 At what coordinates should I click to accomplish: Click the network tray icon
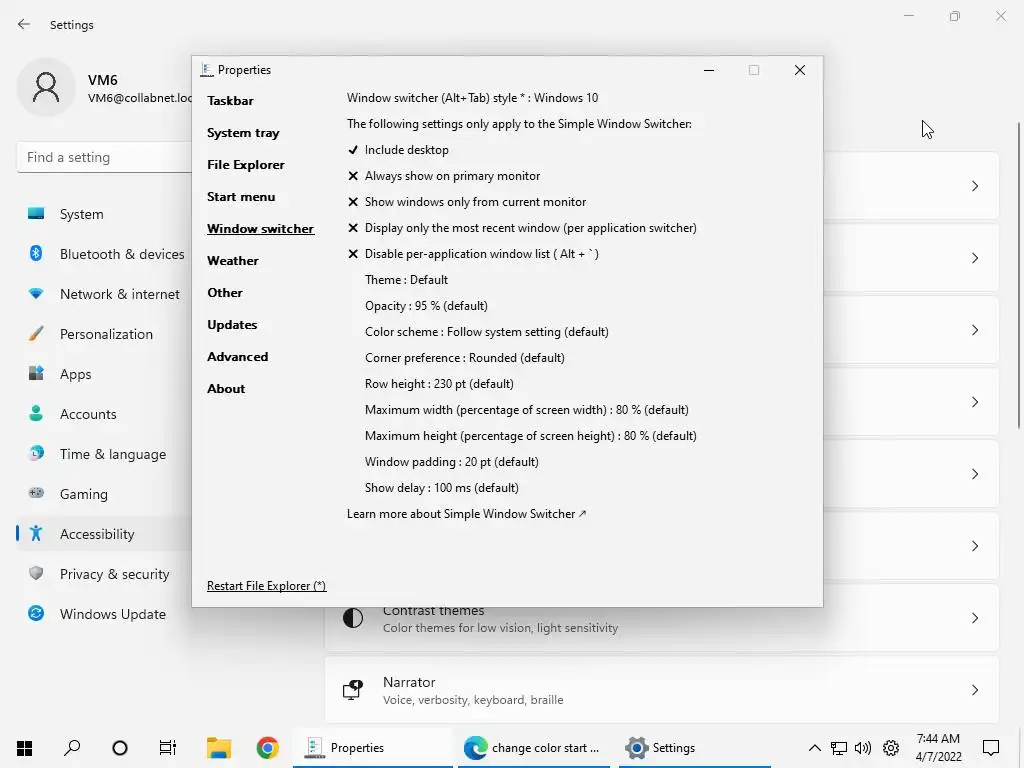coord(839,748)
